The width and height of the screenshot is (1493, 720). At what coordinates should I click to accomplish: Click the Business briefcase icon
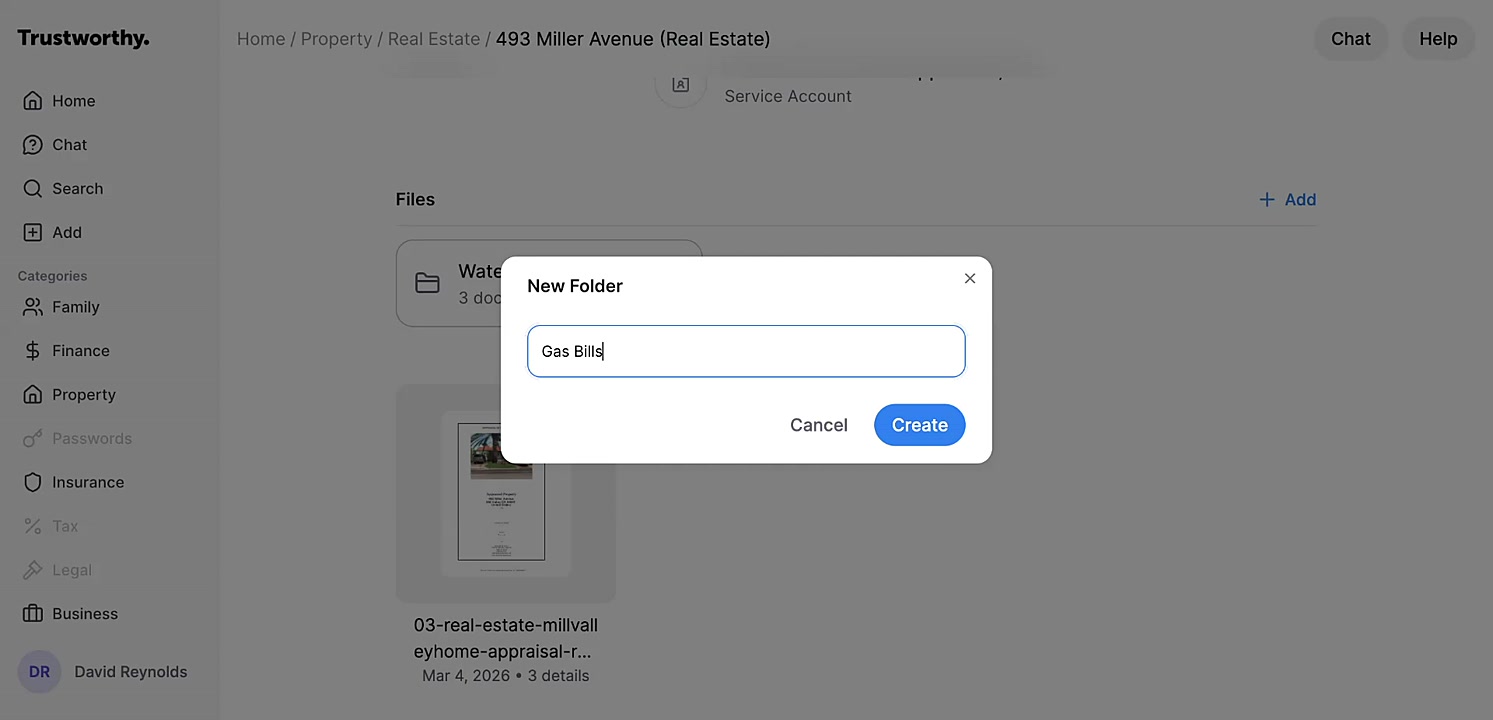(x=33, y=614)
